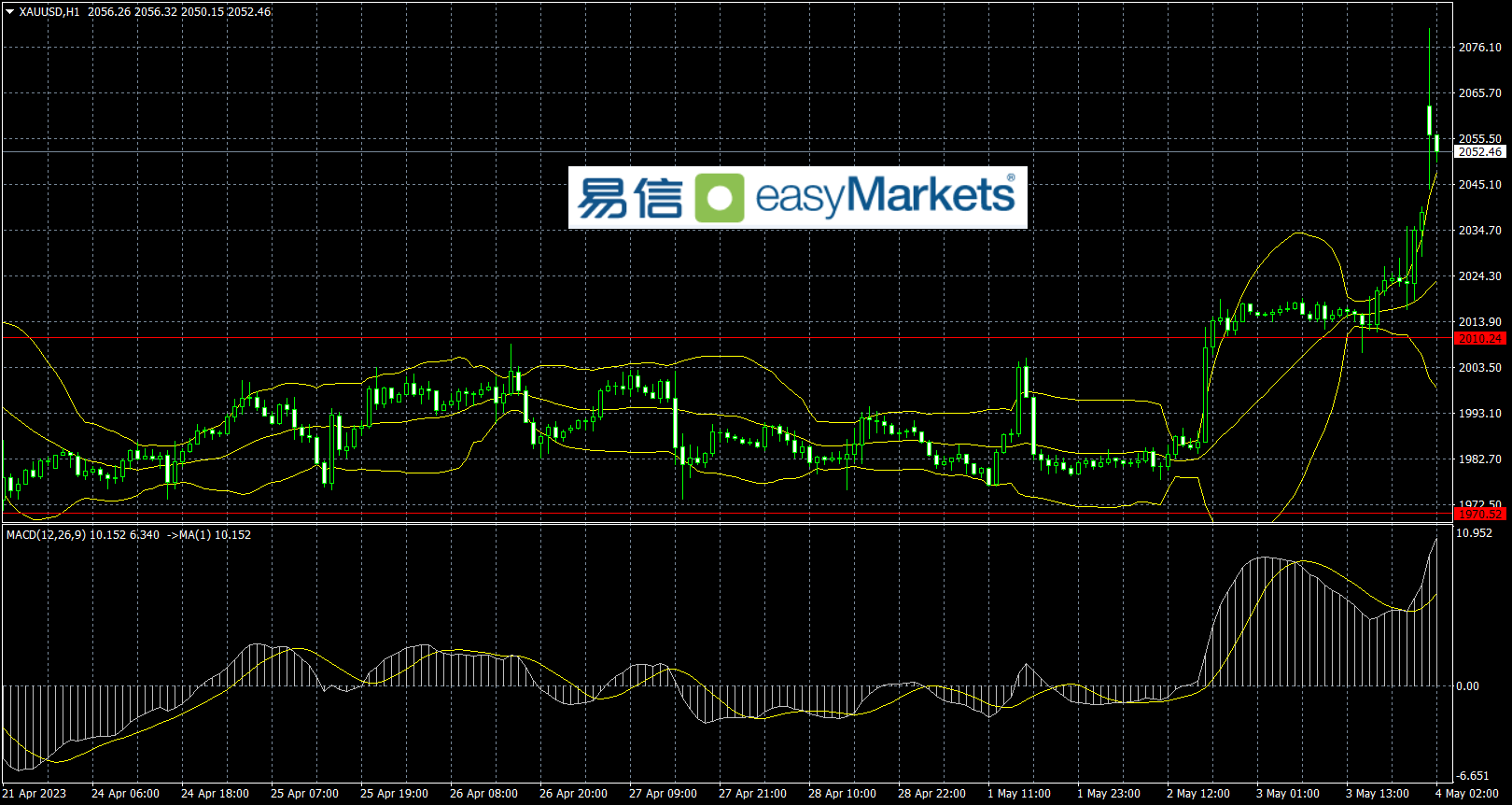Click the 28 Apr 22:00 time label

tap(931, 794)
